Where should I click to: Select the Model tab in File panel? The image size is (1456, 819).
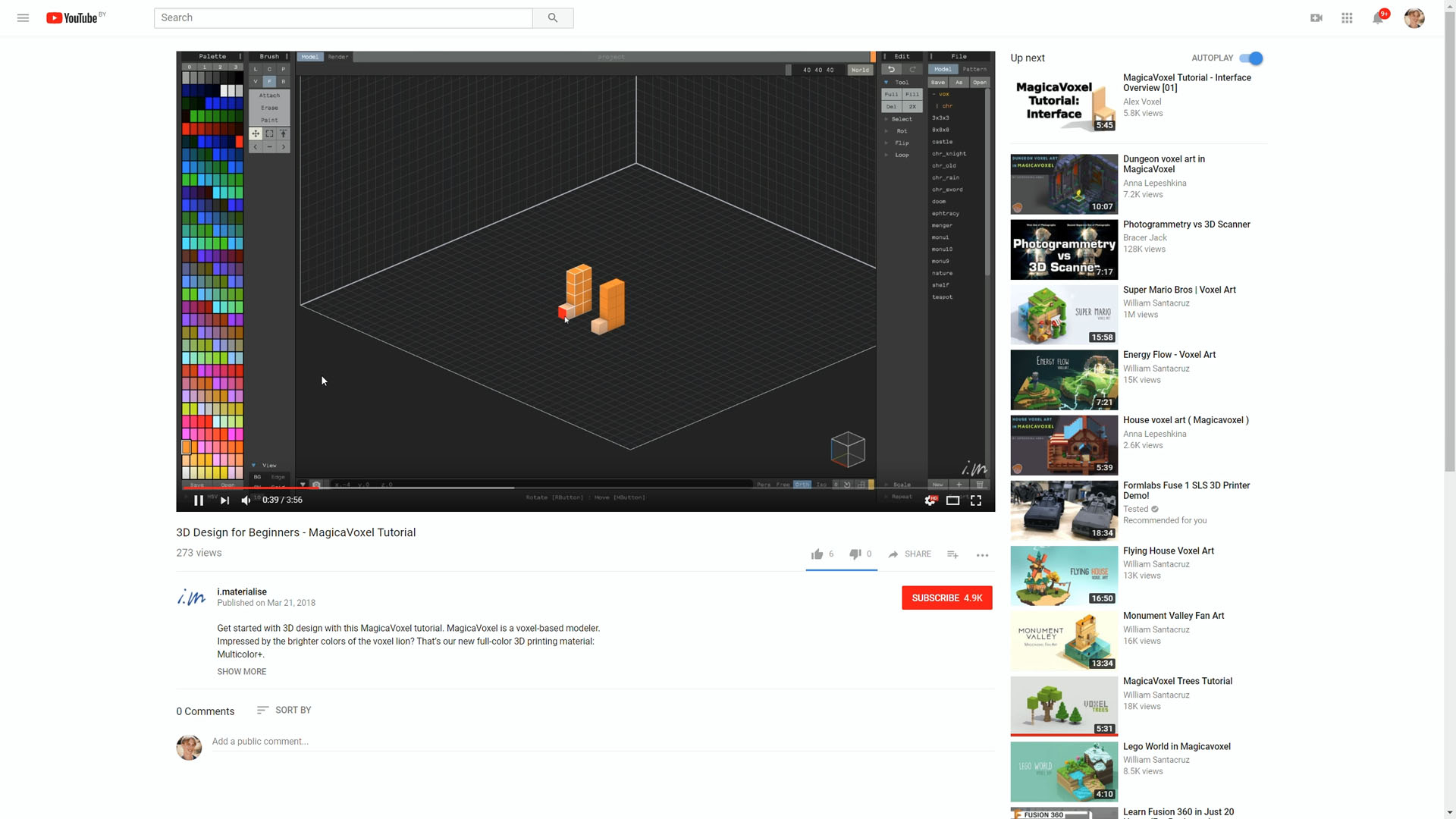943,69
